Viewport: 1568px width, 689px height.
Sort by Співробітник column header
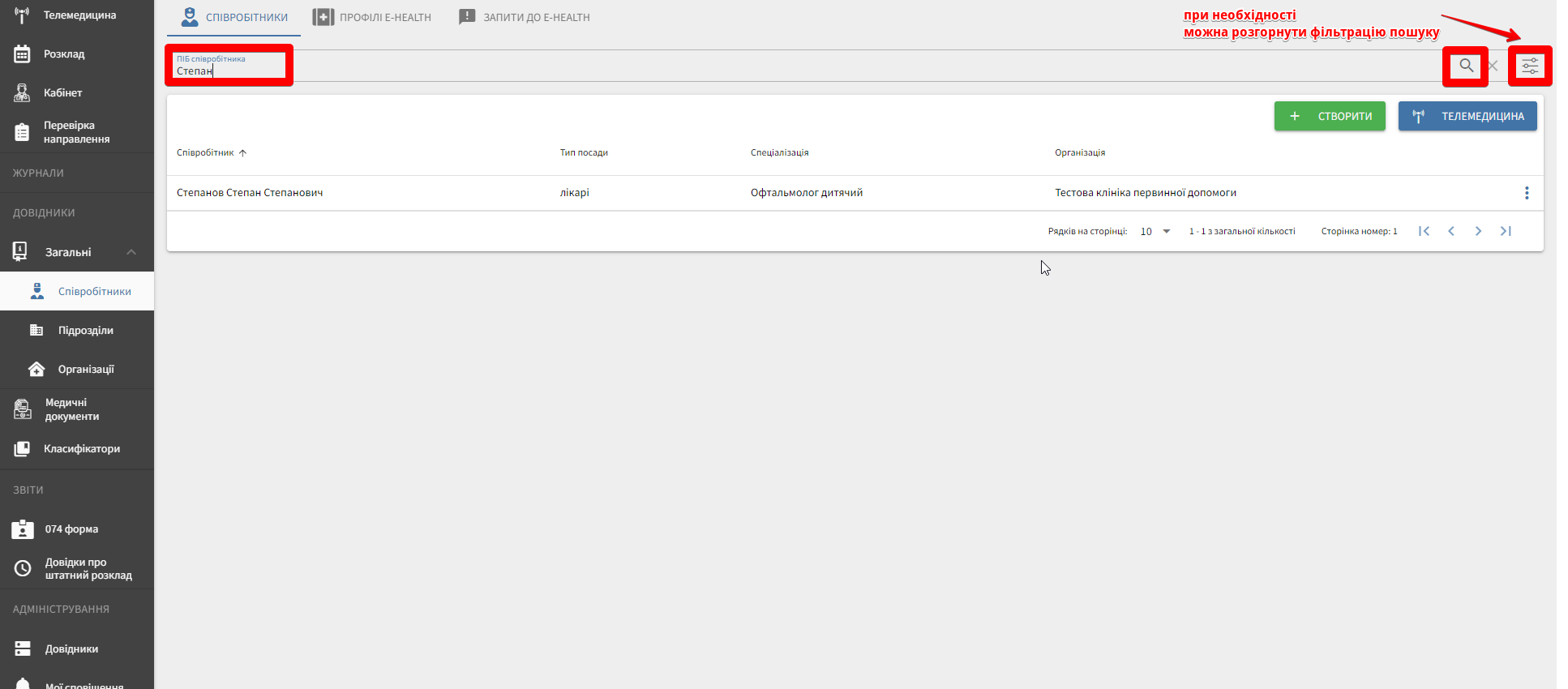(x=206, y=152)
